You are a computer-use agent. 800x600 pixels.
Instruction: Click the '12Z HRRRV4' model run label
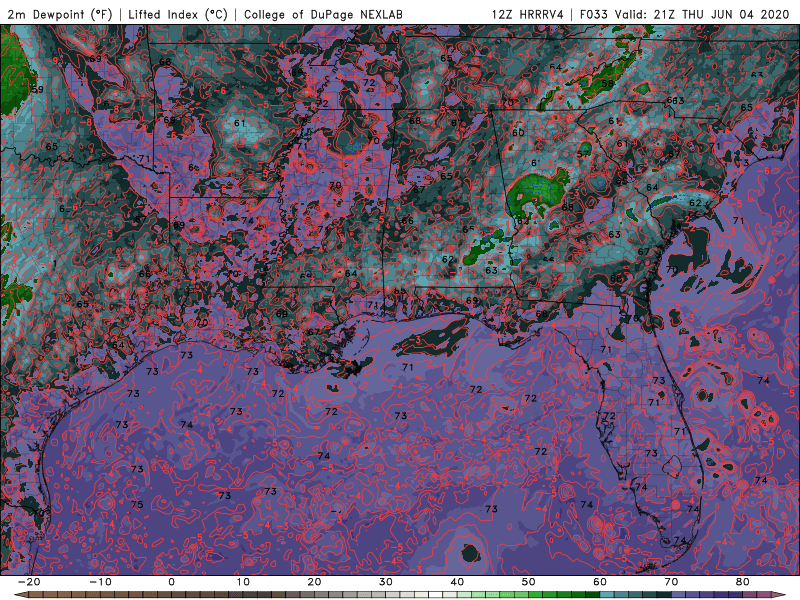(x=528, y=14)
